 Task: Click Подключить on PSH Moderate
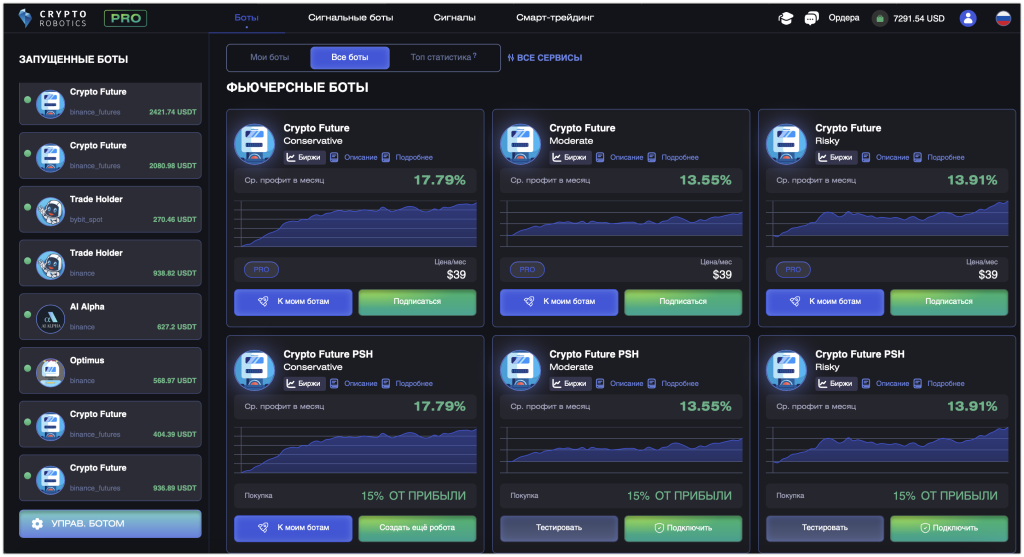(x=682, y=528)
